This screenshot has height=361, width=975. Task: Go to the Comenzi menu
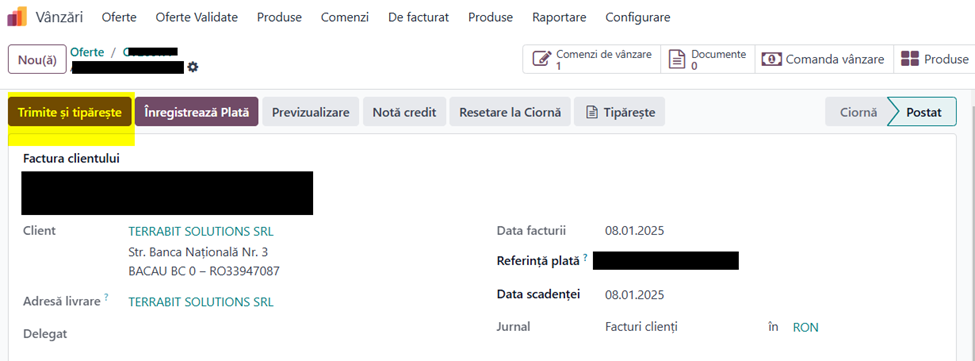[x=344, y=17]
